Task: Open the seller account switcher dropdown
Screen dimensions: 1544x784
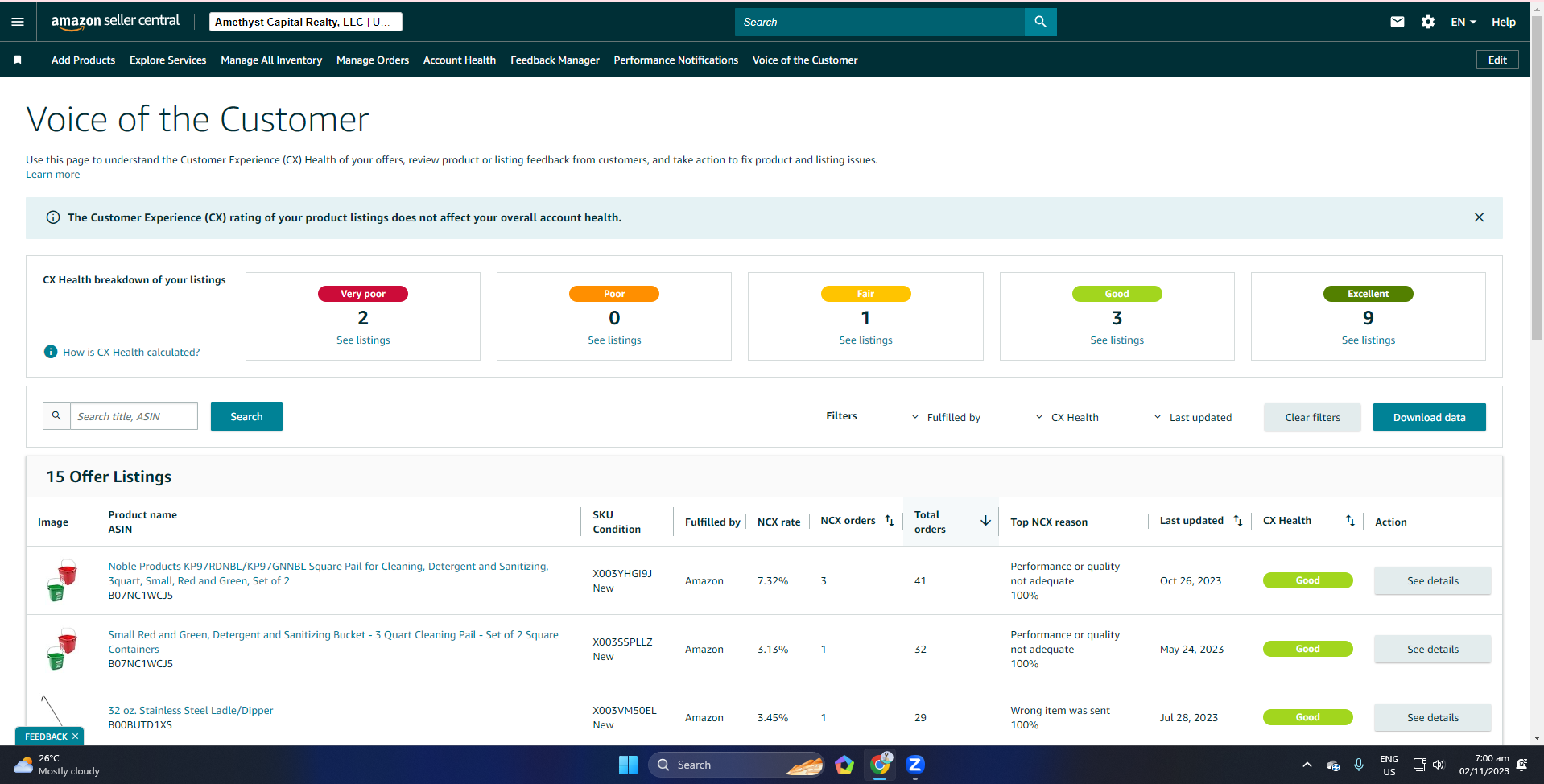Action: 306,22
